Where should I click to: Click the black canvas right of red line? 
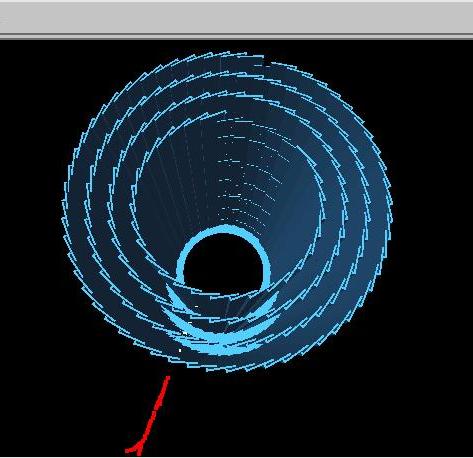[x=300, y=417]
